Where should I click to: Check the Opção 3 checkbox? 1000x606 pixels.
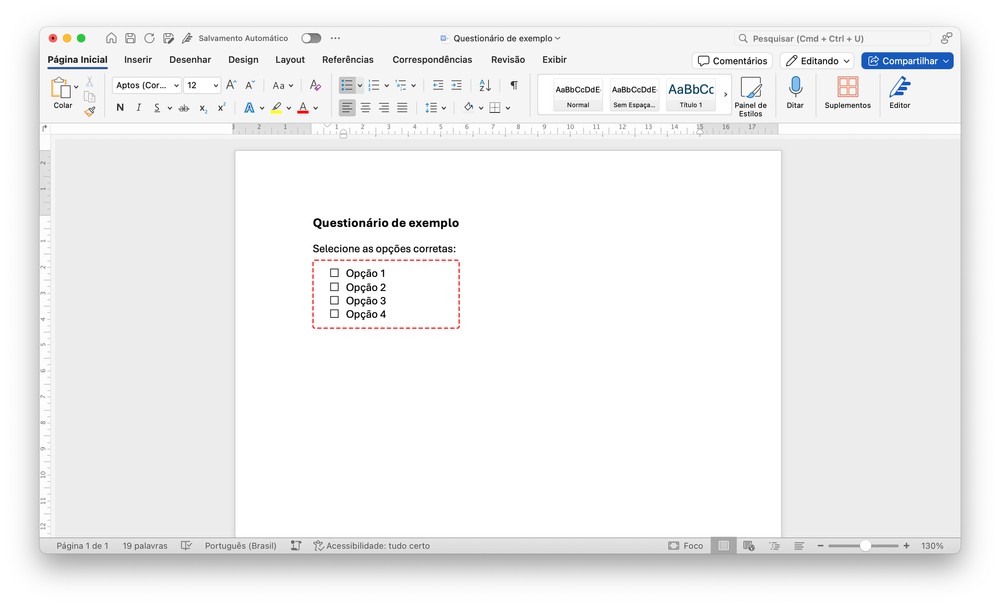pyautogui.click(x=335, y=300)
